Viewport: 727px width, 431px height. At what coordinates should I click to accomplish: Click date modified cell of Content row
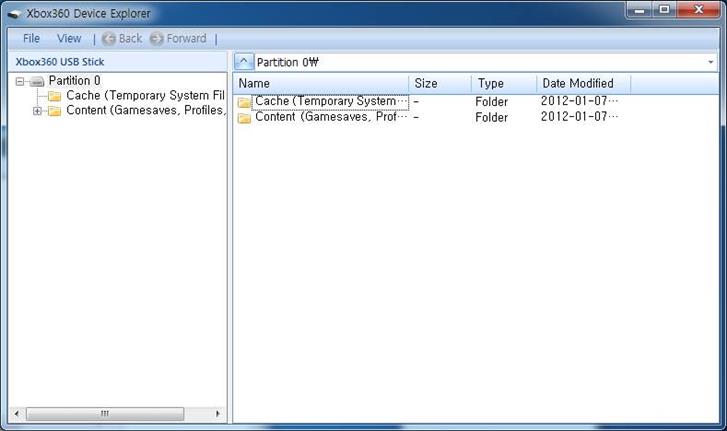pyautogui.click(x=580, y=116)
